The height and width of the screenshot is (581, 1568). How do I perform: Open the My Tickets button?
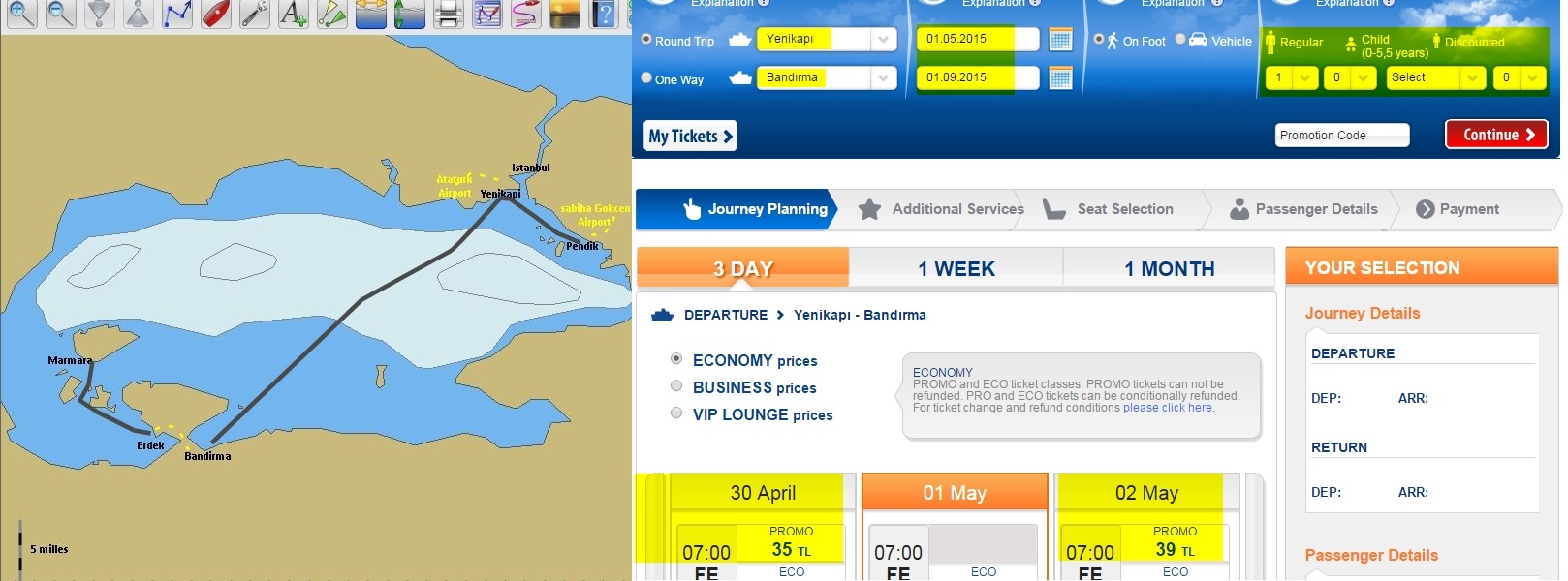[x=690, y=136]
